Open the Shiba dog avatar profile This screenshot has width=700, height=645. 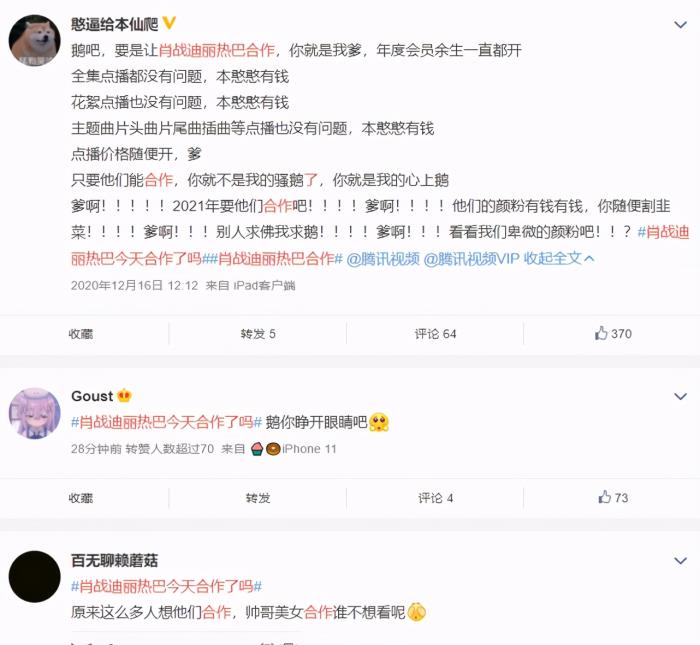34,40
